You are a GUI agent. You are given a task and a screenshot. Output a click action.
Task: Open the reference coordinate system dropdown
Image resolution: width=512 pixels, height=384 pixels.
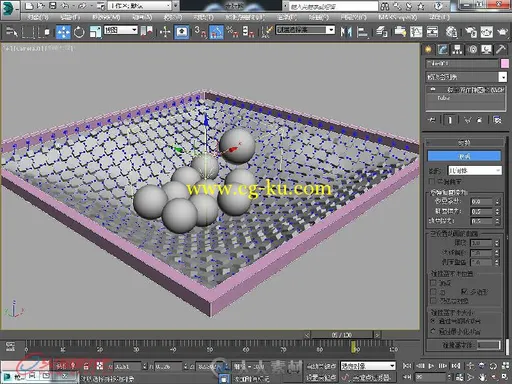(121, 30)
